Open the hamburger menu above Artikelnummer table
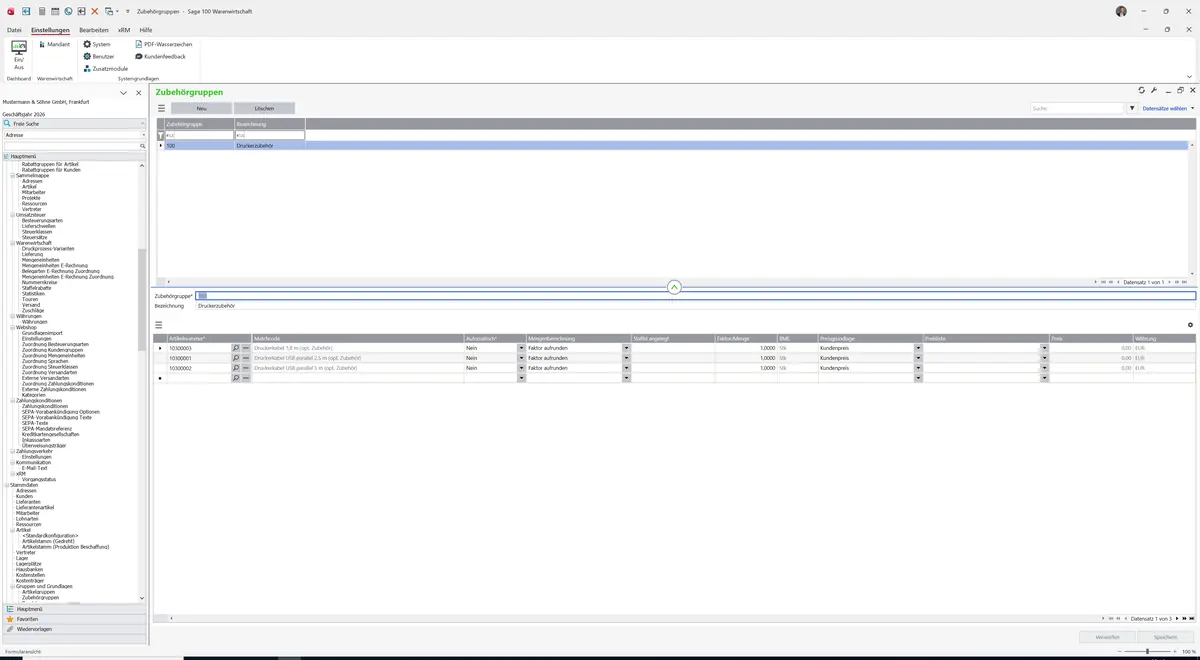The image size is (1200, 660). 158,325
